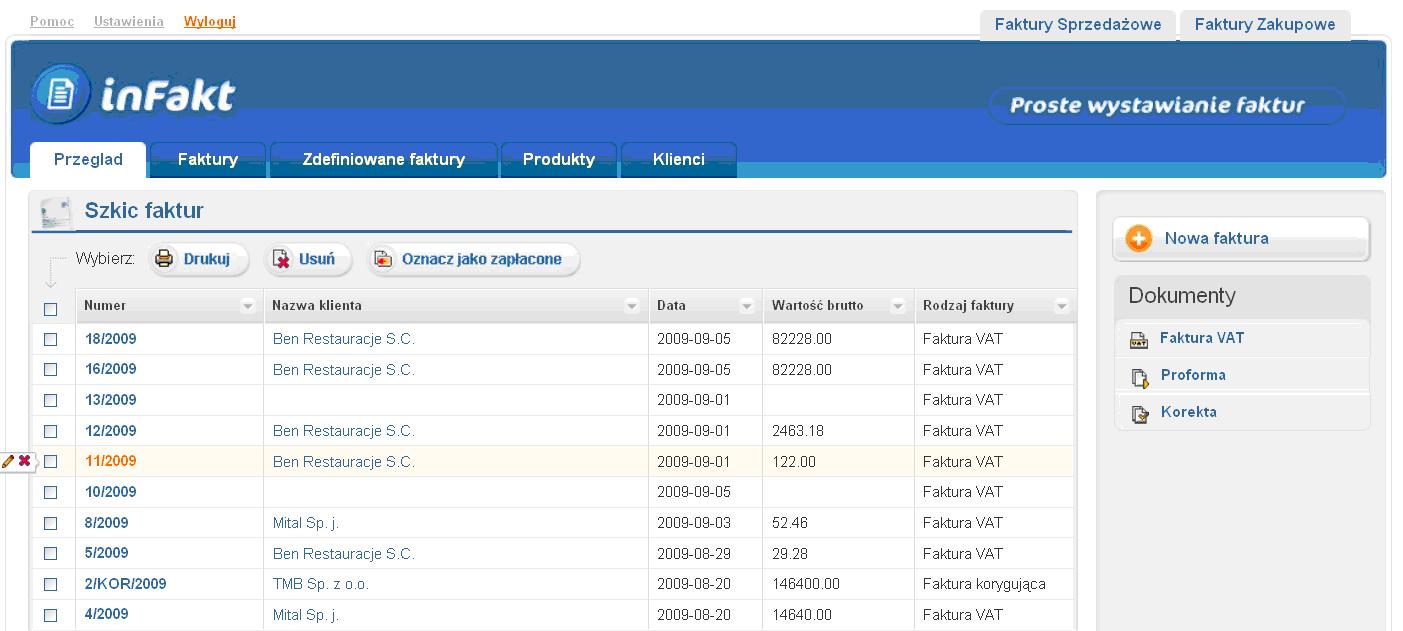The image size is (1403, 631).
Task: Click Ben Restauracje S.C. in row 18/2009
Action: coord(344,339)
